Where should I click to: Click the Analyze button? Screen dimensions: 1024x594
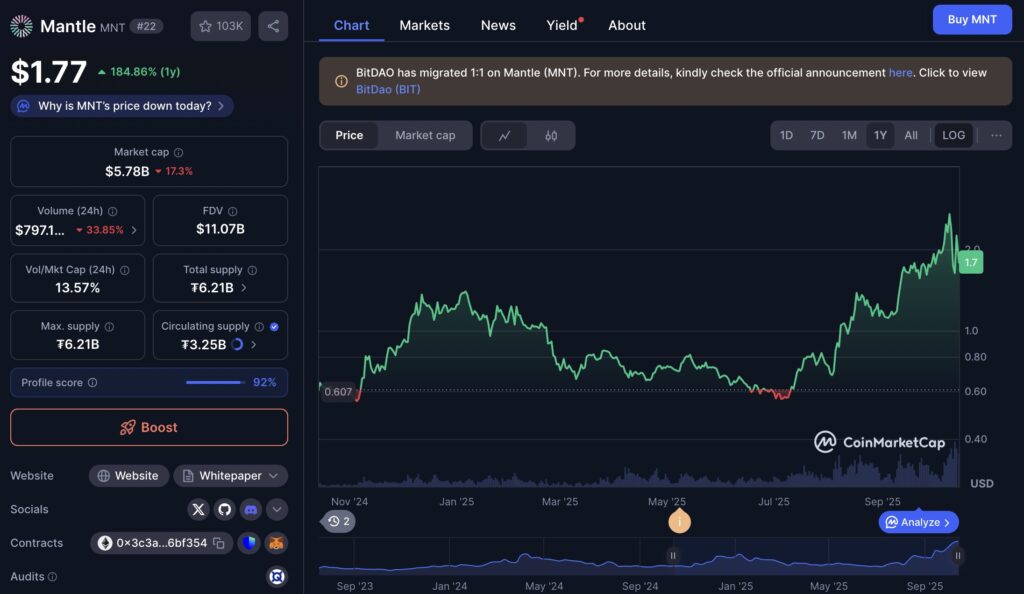click(918, 522)
